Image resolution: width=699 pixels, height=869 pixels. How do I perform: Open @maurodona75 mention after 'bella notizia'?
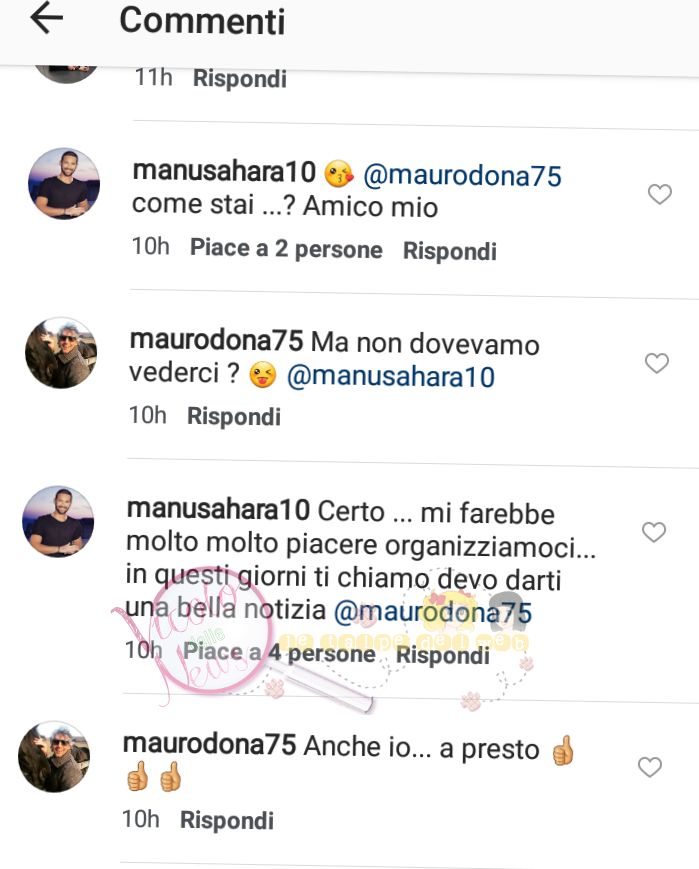[x=433, y=612]
